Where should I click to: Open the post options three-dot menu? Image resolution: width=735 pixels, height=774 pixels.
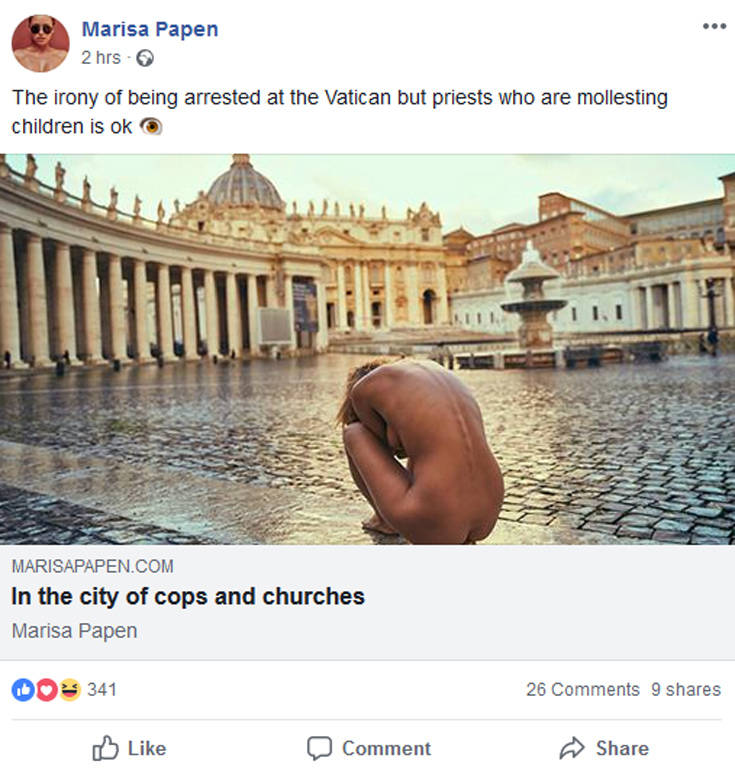pyautogui.click(x=713, y=27)
